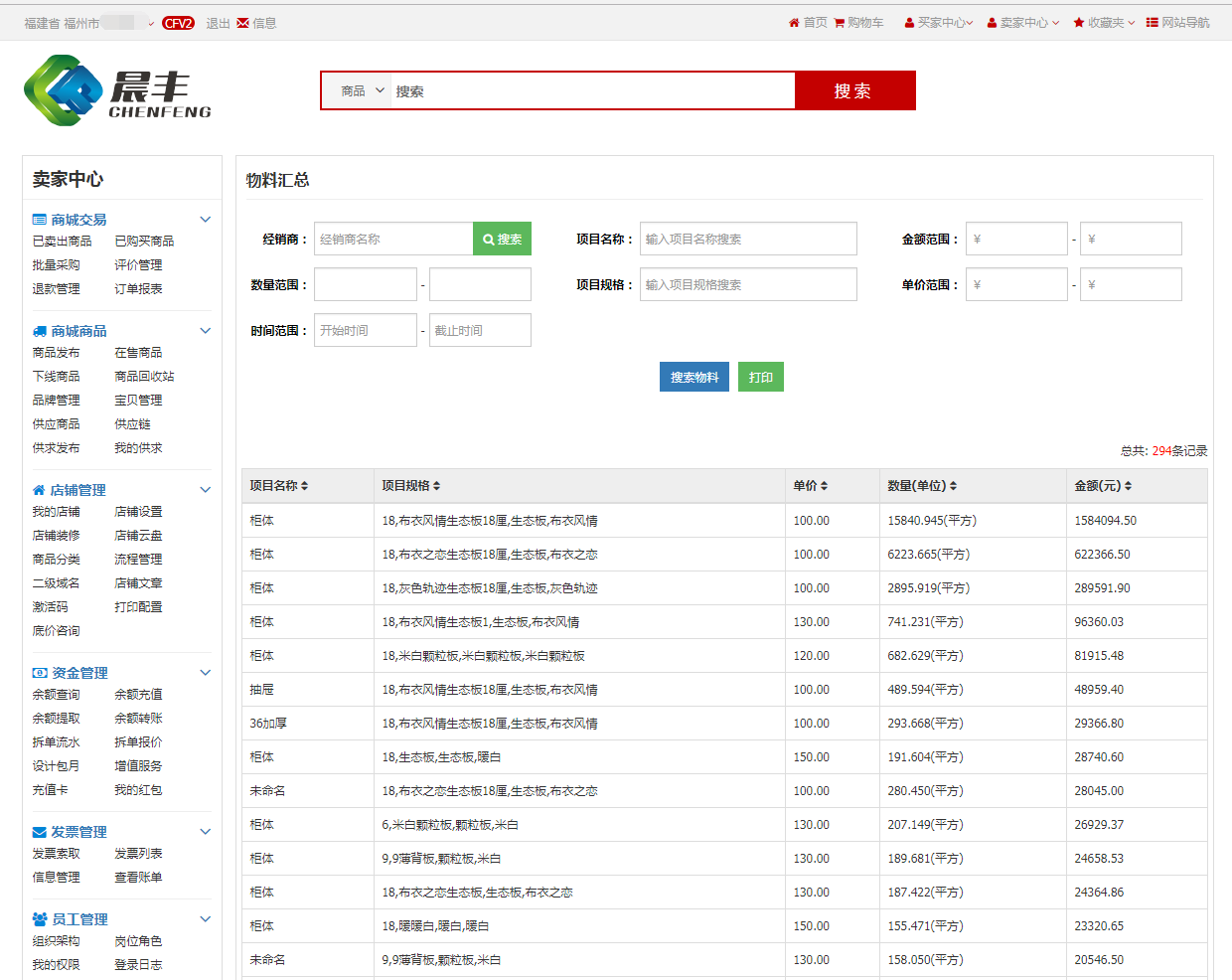
Task: Click the mail icon beside 信息
Action: tap(242, 23)
